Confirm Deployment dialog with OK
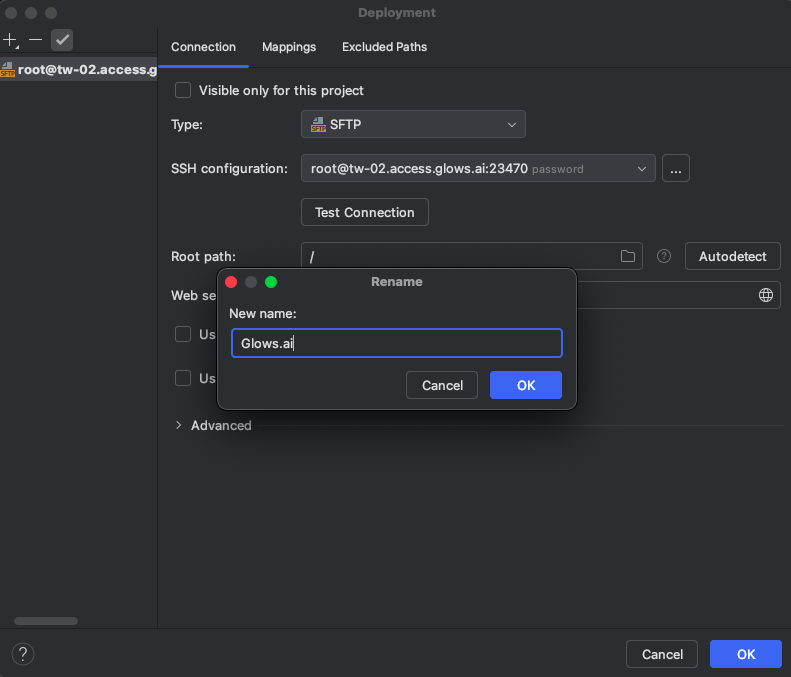The height and width of the screenshot is (677, 791). (746, 654)
